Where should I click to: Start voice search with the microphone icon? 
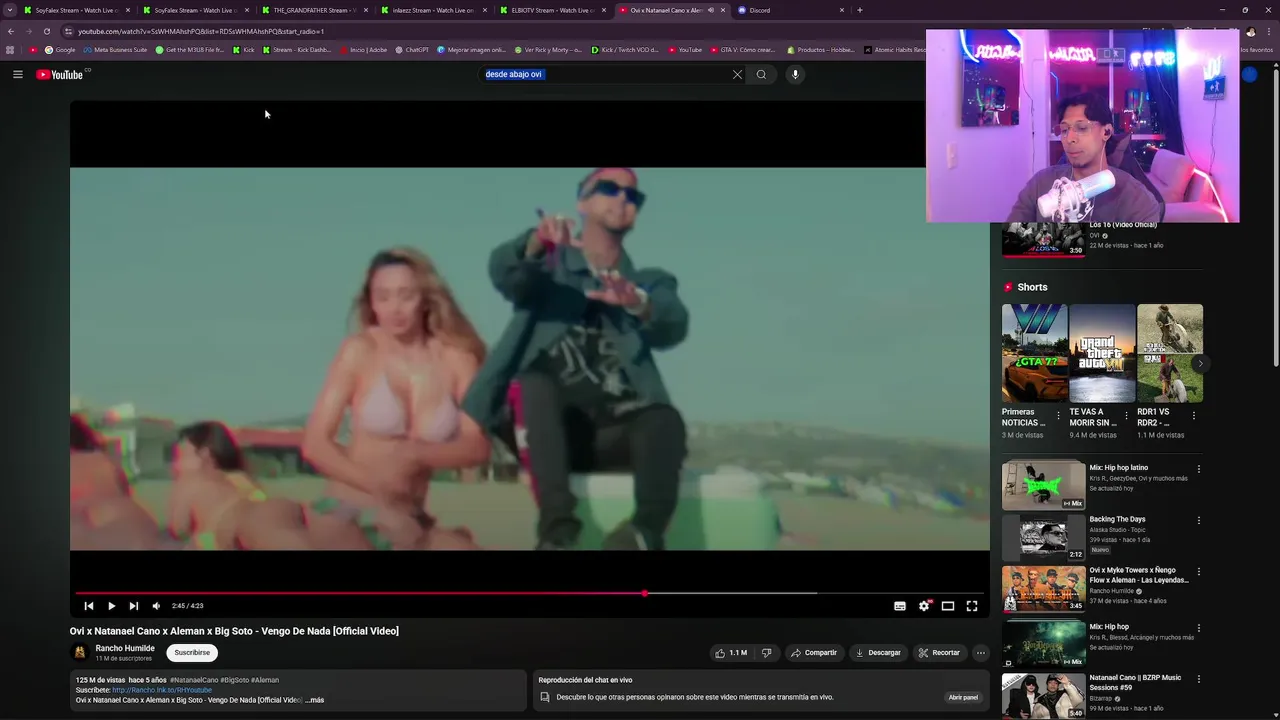click(x=795, y=74)
